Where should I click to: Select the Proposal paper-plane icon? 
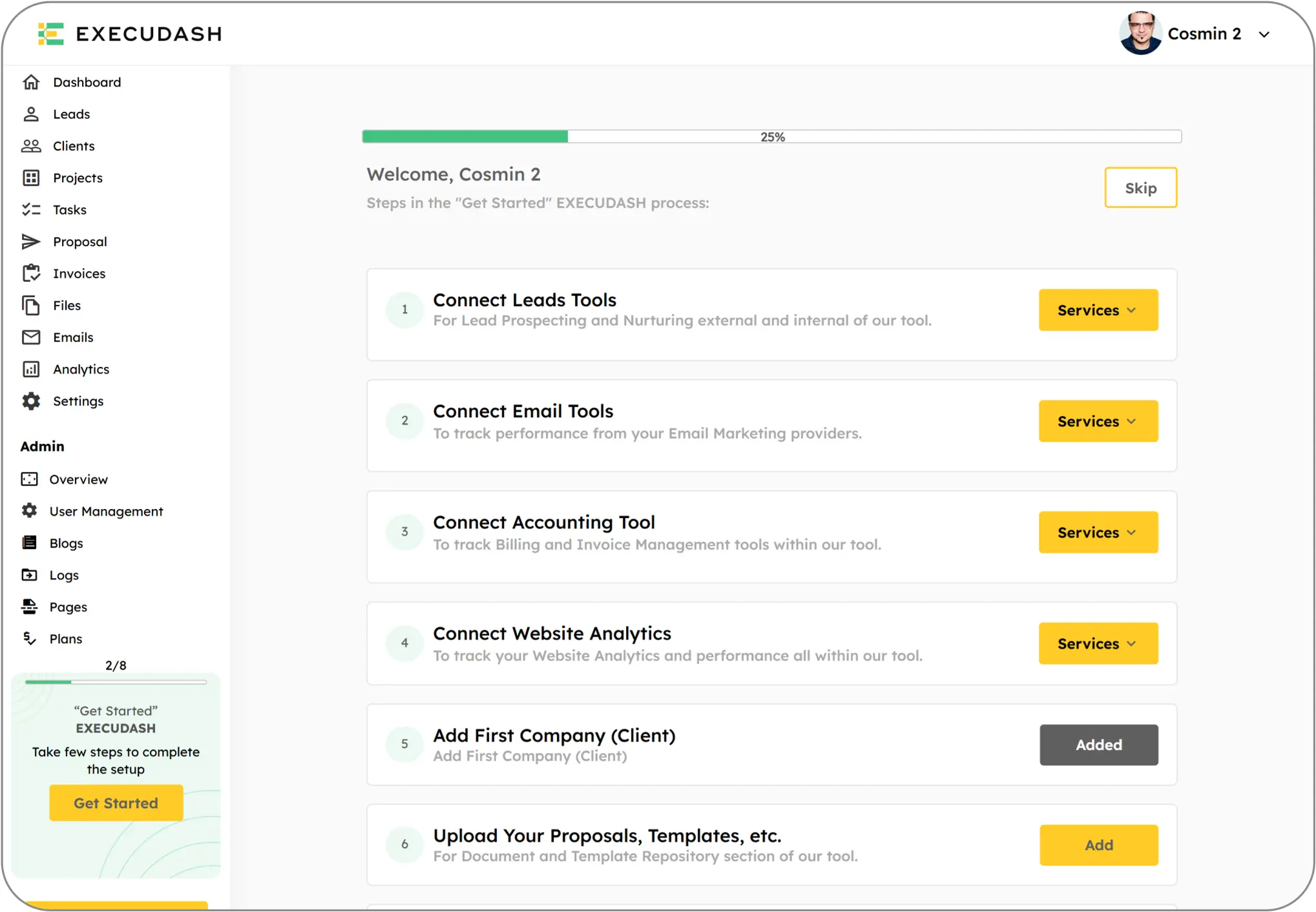coord(31,242)
